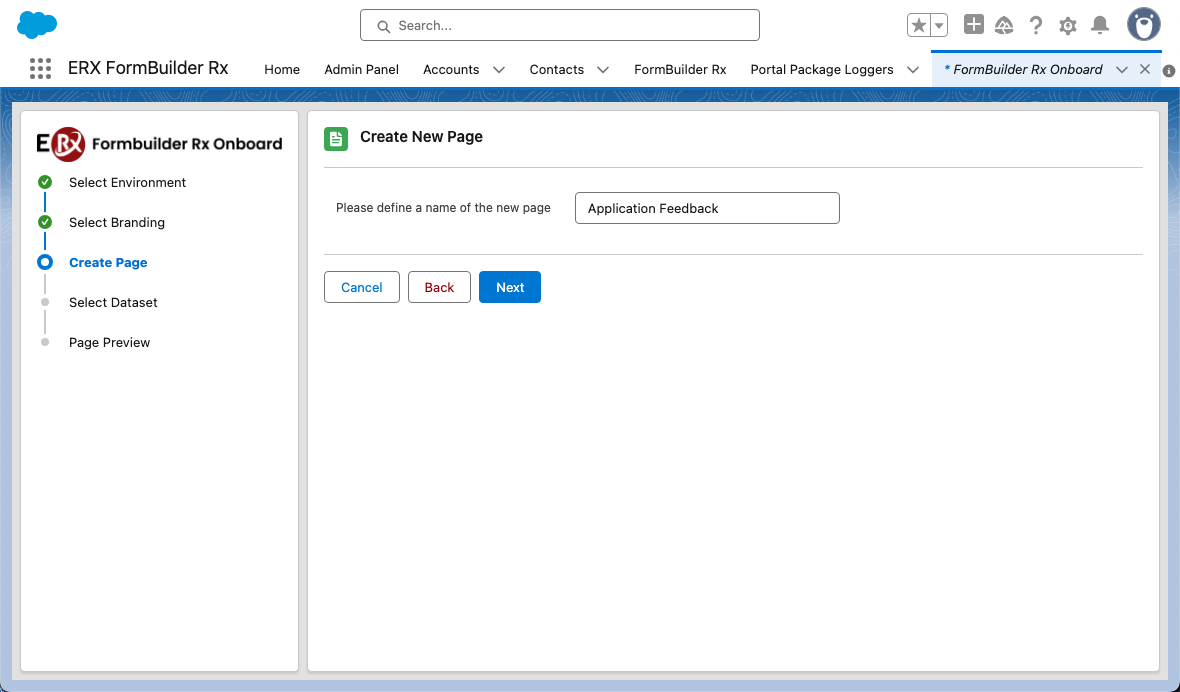Expand the Accounts tab dropdown chevron
Viewport: 1180px width, 692px height.
click(499, 70)
